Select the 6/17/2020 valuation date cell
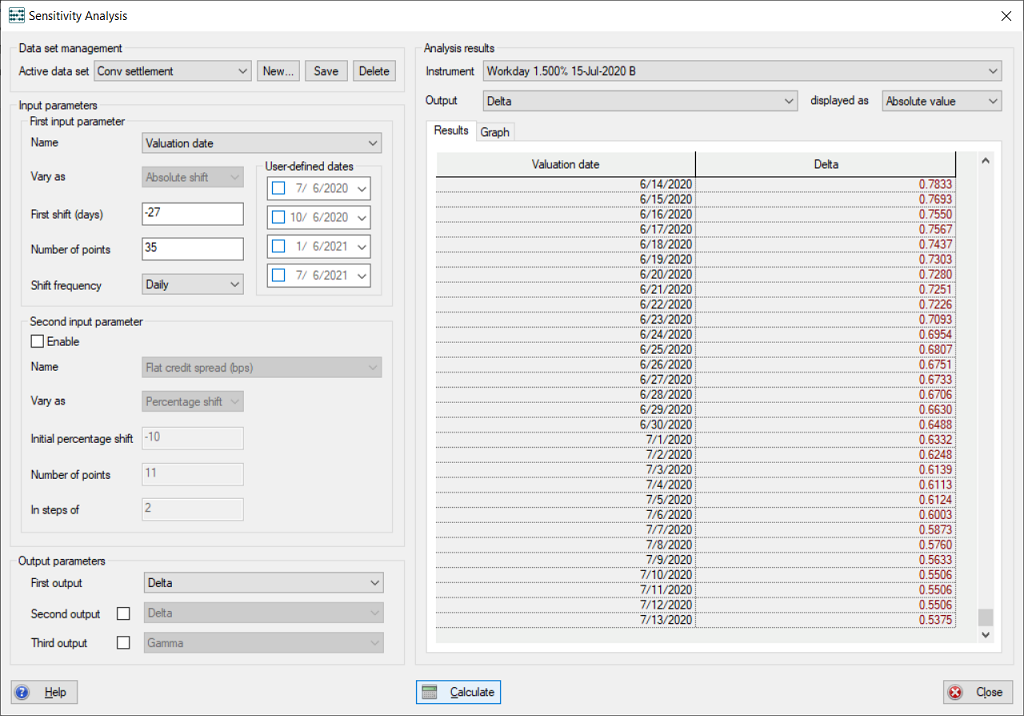 pyautogui.click(x=566, y=230)
